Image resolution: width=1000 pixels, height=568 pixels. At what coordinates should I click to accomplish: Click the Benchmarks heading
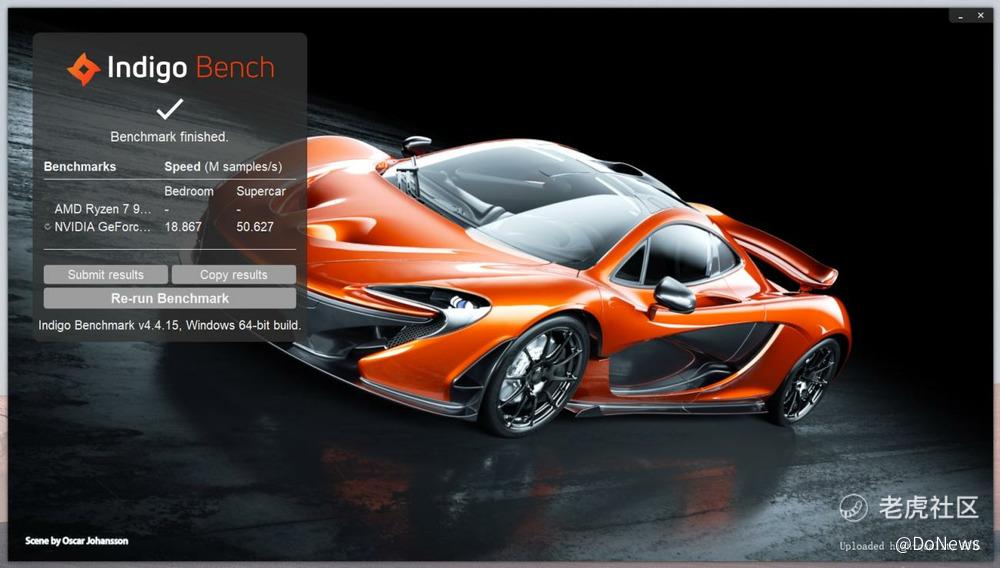pos(80,167)
